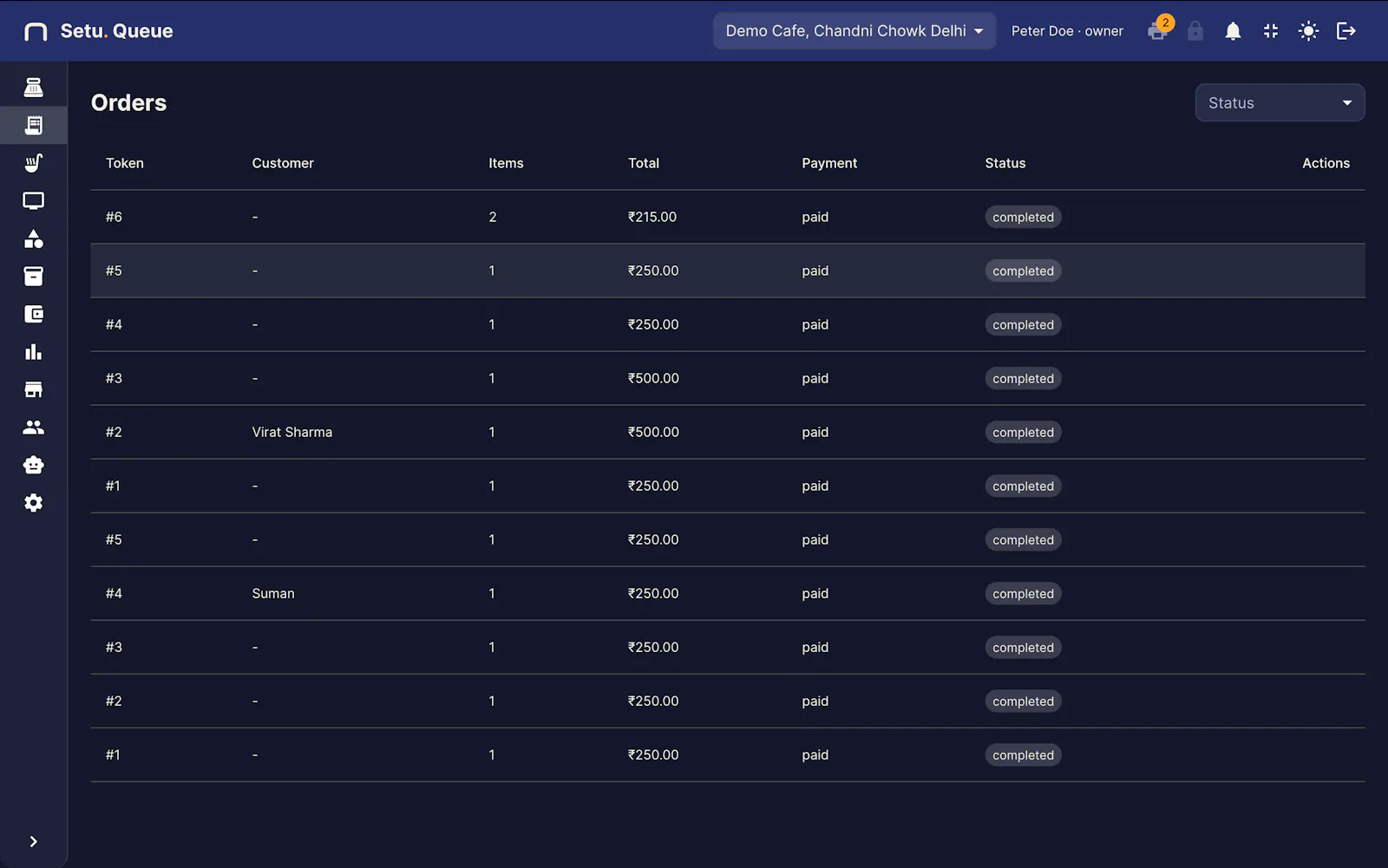1388x868 pixels.
Task: Open the Demo Cafe location dropdown
Action: [854, 31]
